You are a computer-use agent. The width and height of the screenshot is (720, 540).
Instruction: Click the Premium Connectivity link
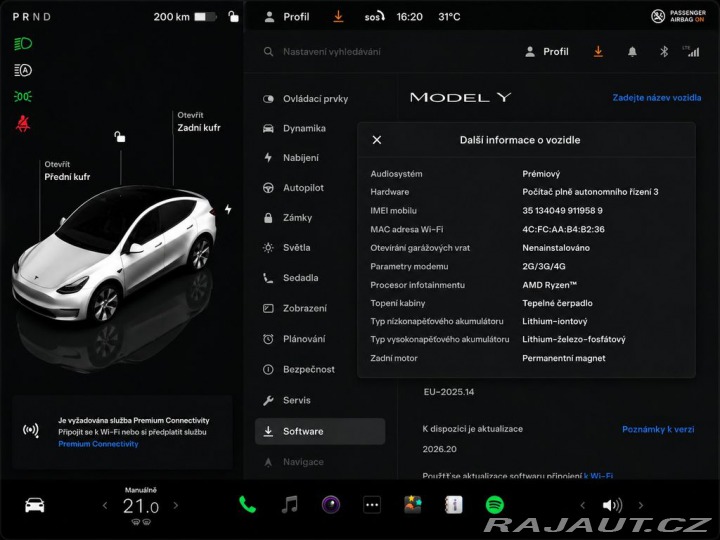[98, 444]
